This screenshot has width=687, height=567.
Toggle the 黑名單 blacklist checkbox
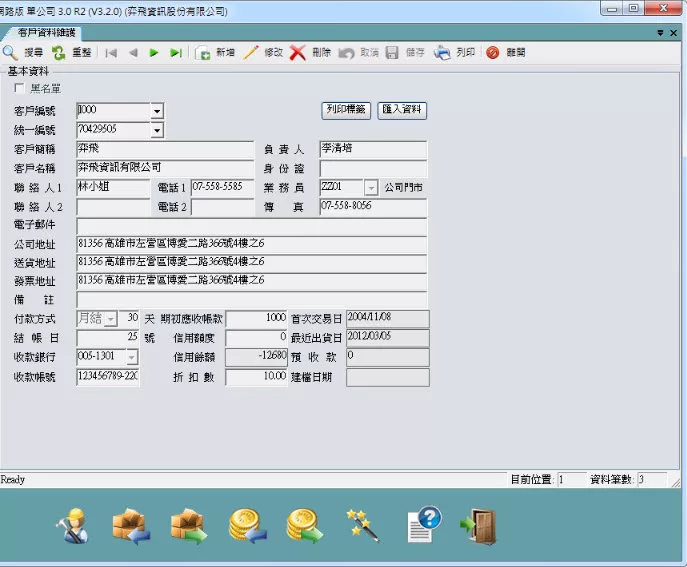coord(20,90)
